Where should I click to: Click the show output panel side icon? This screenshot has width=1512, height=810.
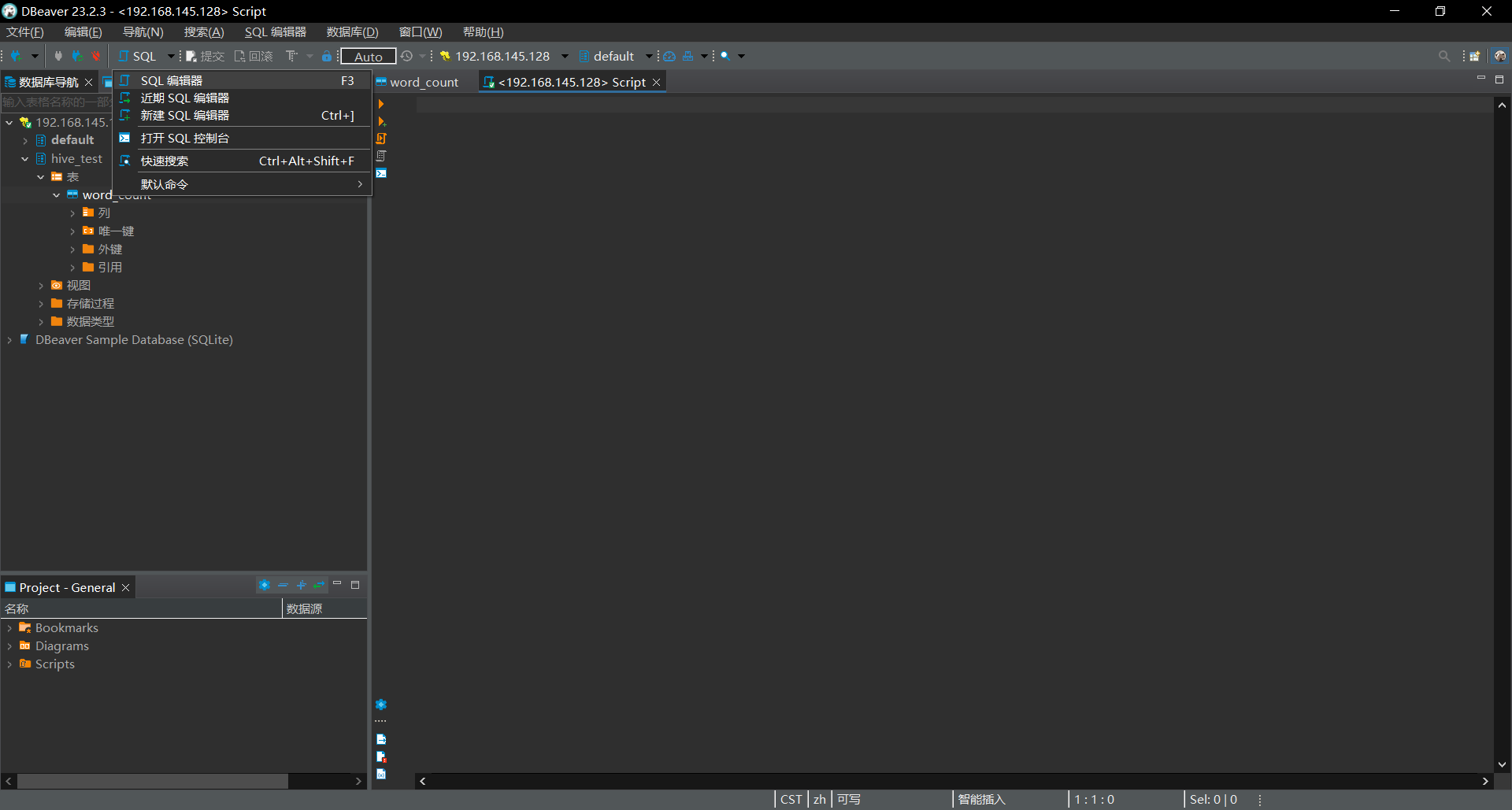coord(381,739)
